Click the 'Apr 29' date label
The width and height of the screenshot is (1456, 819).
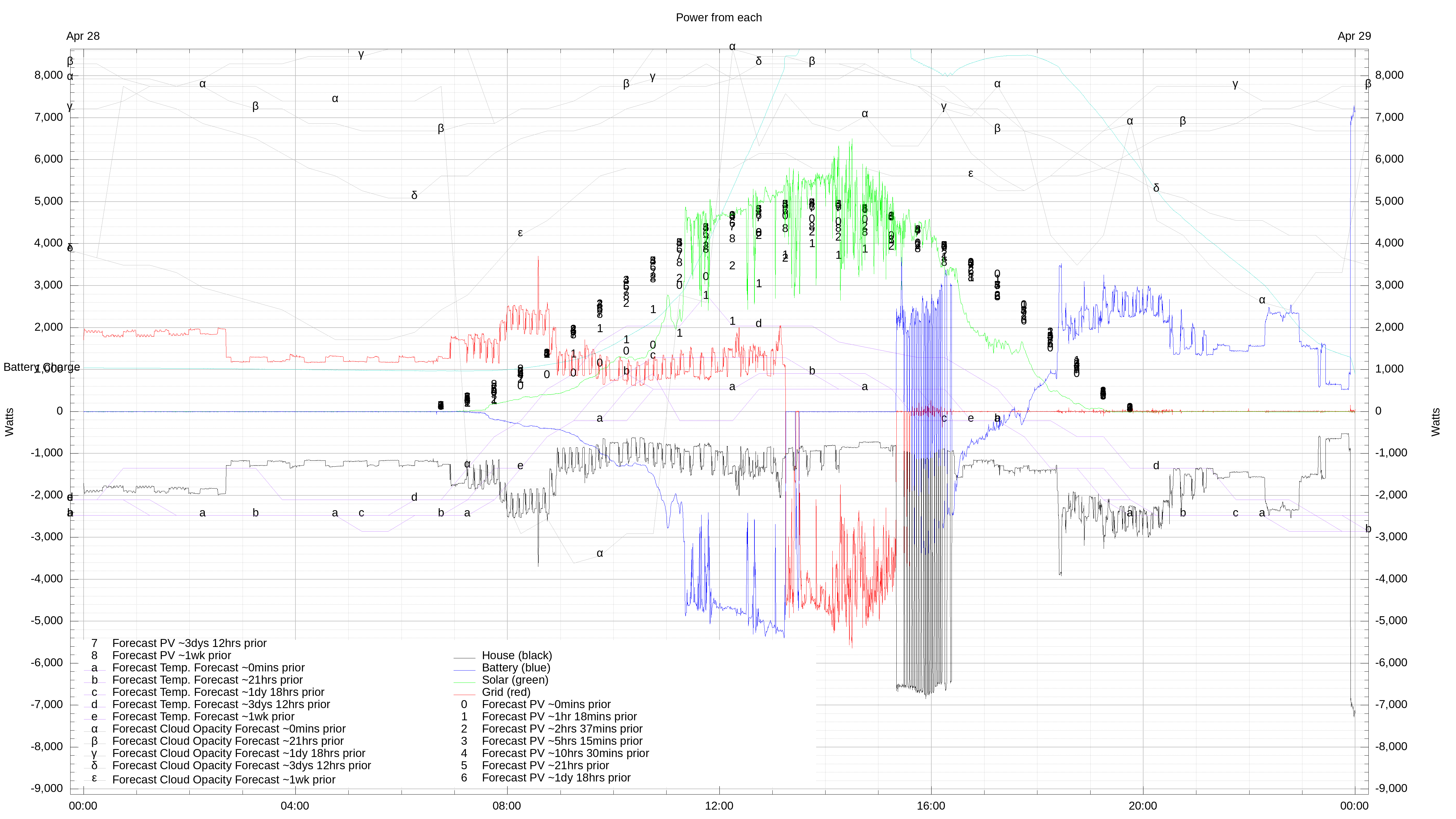point(1354,36)
